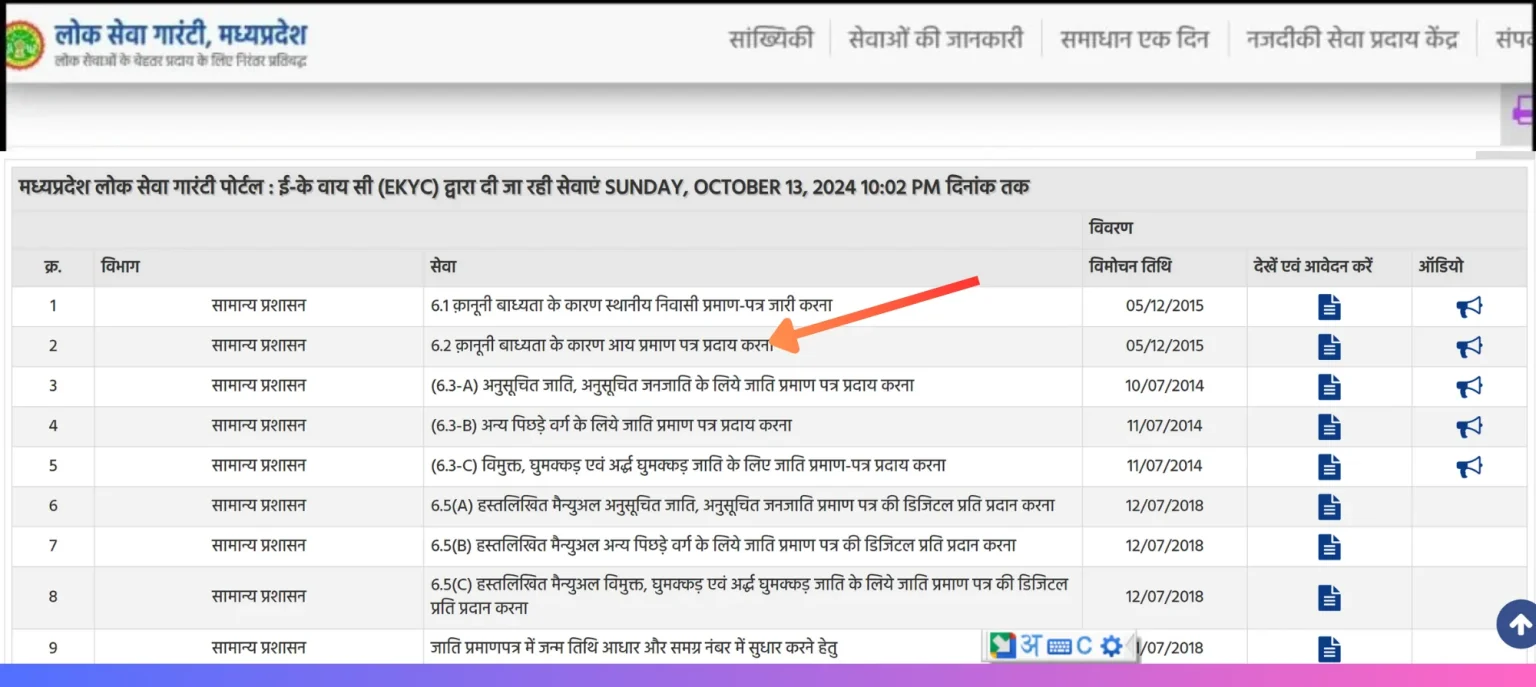Open नजदीकी सेवा प्रदाय केंद्र menu
The image size is (1536, 687).
click(1351, 39)
